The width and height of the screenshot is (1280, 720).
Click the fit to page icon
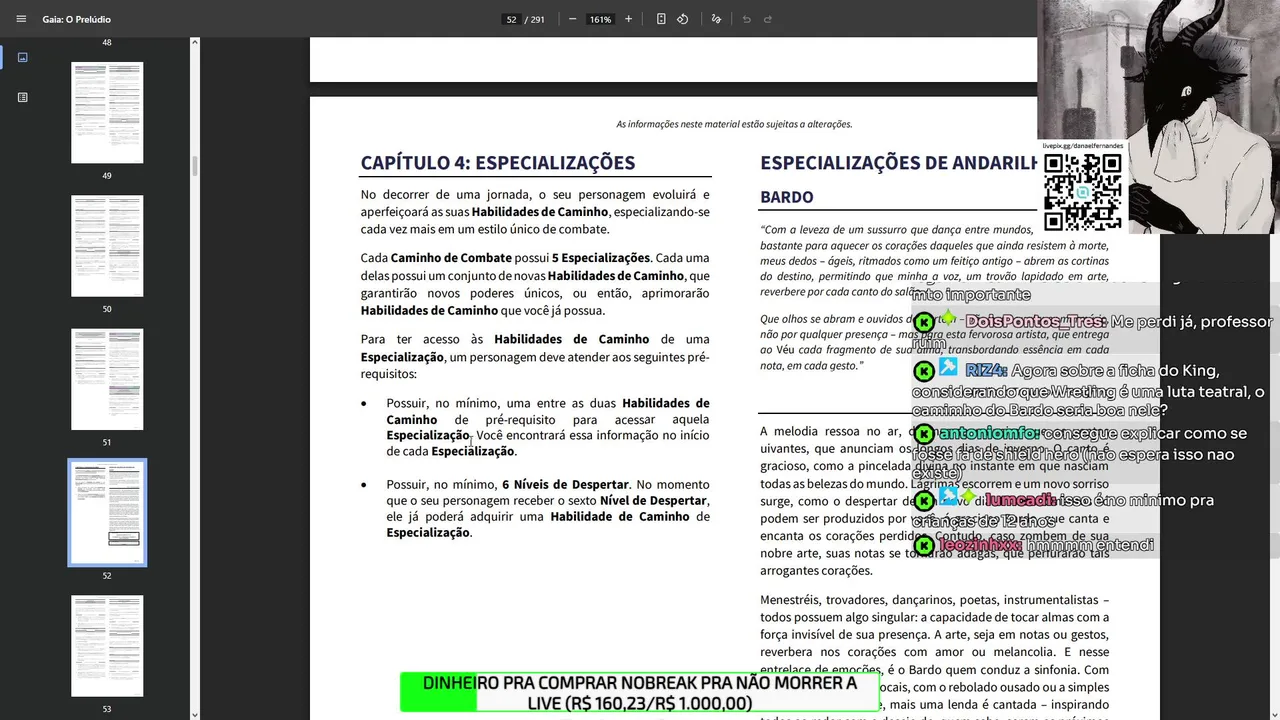[x=661, y=19]
